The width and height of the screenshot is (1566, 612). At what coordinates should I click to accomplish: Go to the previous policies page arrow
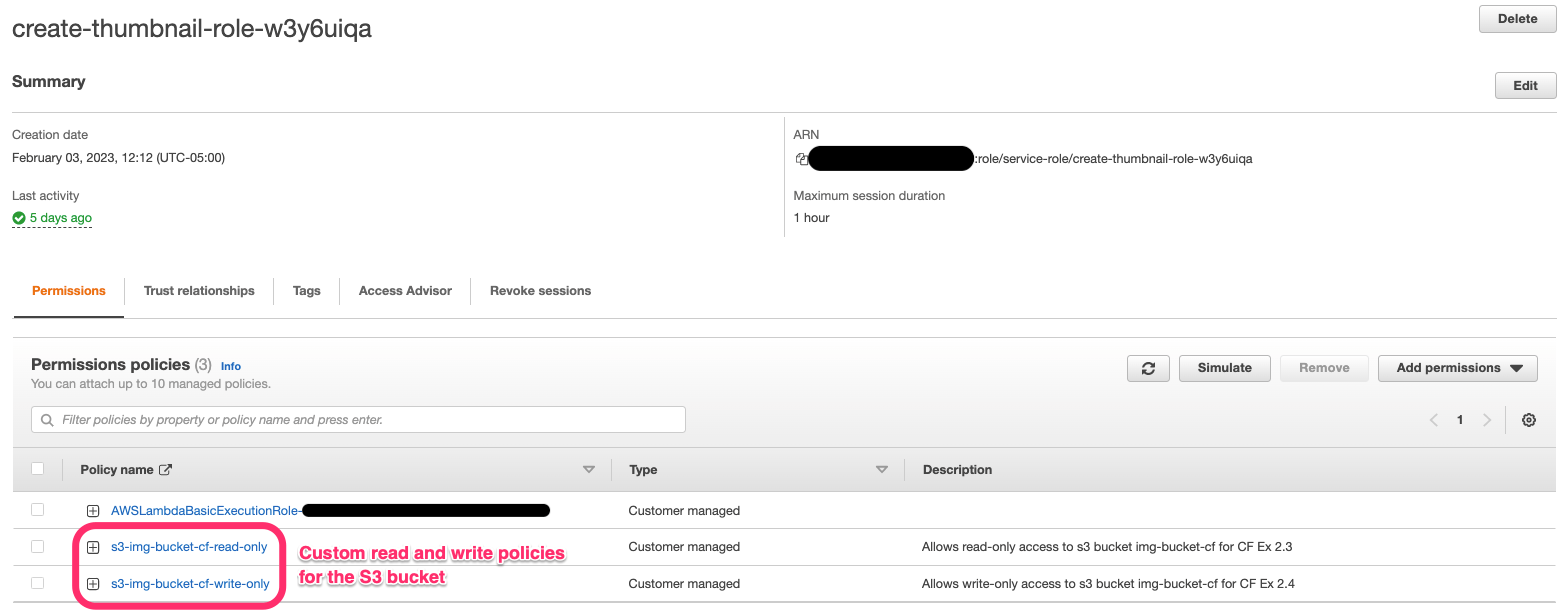[1434, 420]
